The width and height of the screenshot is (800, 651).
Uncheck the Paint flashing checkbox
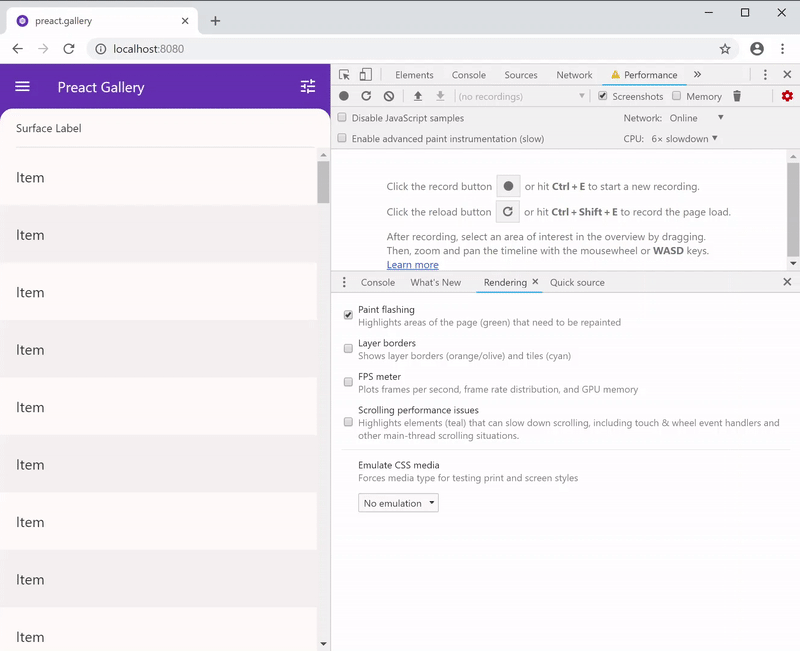click(x=348, y=315)
